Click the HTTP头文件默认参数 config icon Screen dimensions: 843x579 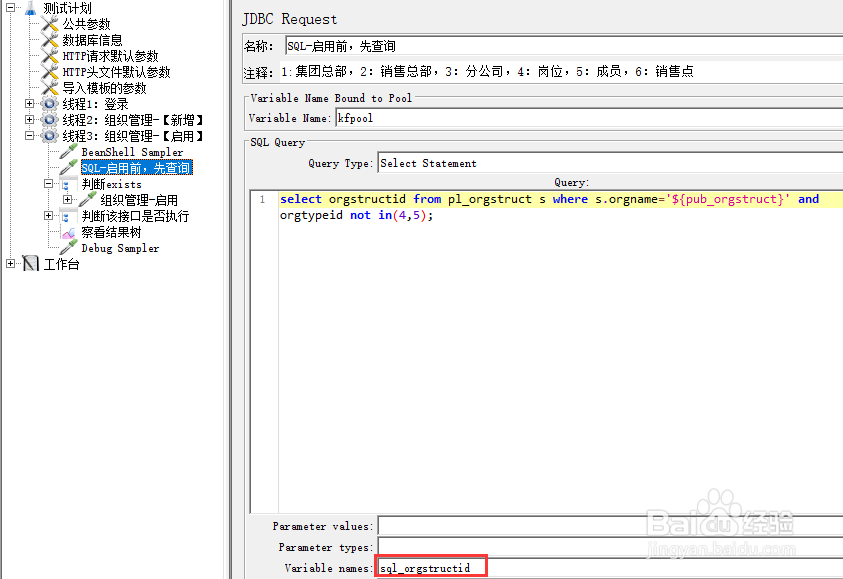pos(49,72)
